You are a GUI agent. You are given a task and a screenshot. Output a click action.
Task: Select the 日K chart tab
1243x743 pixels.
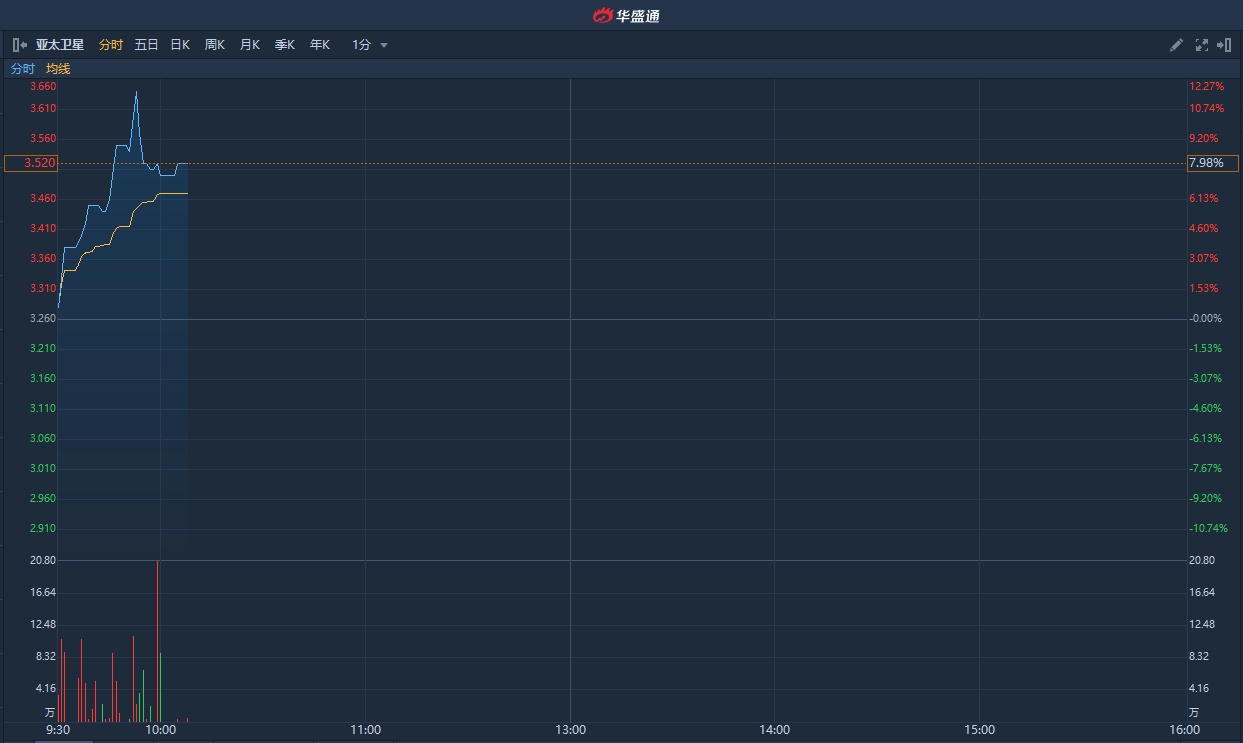point(180,45)
